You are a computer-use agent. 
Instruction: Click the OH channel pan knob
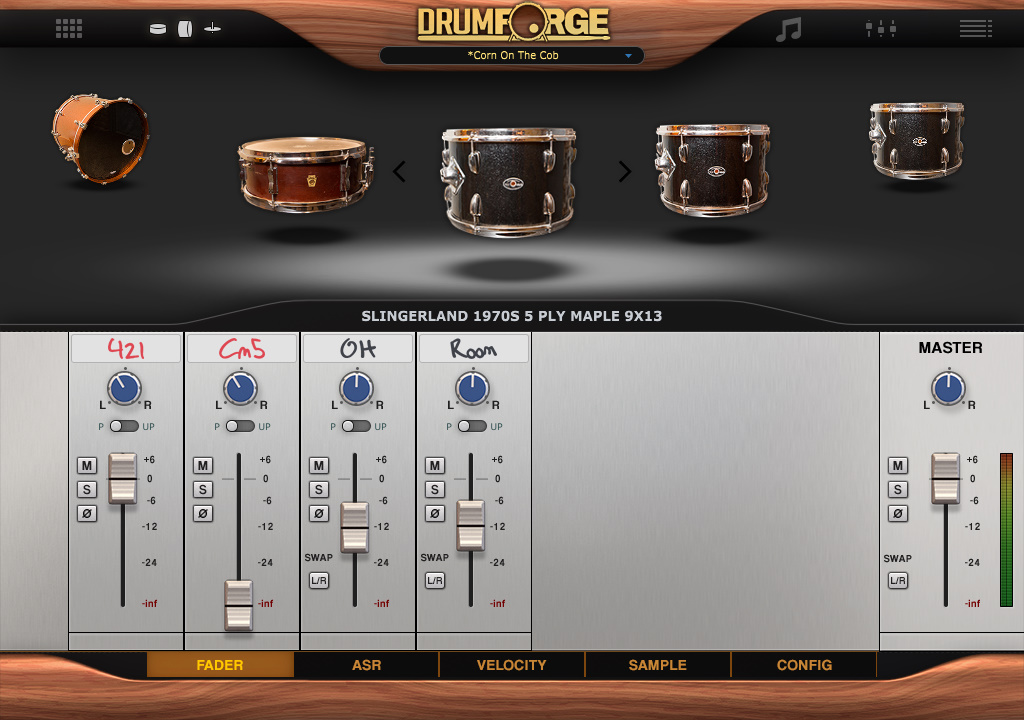click(356, 388)
